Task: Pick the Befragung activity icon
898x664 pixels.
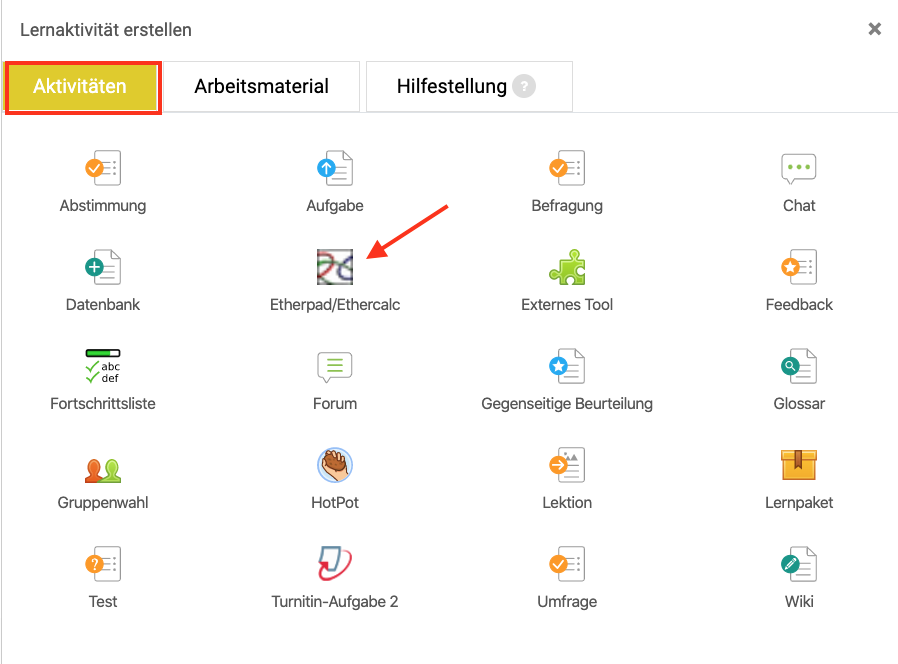Action: click(x=566, y=169)
